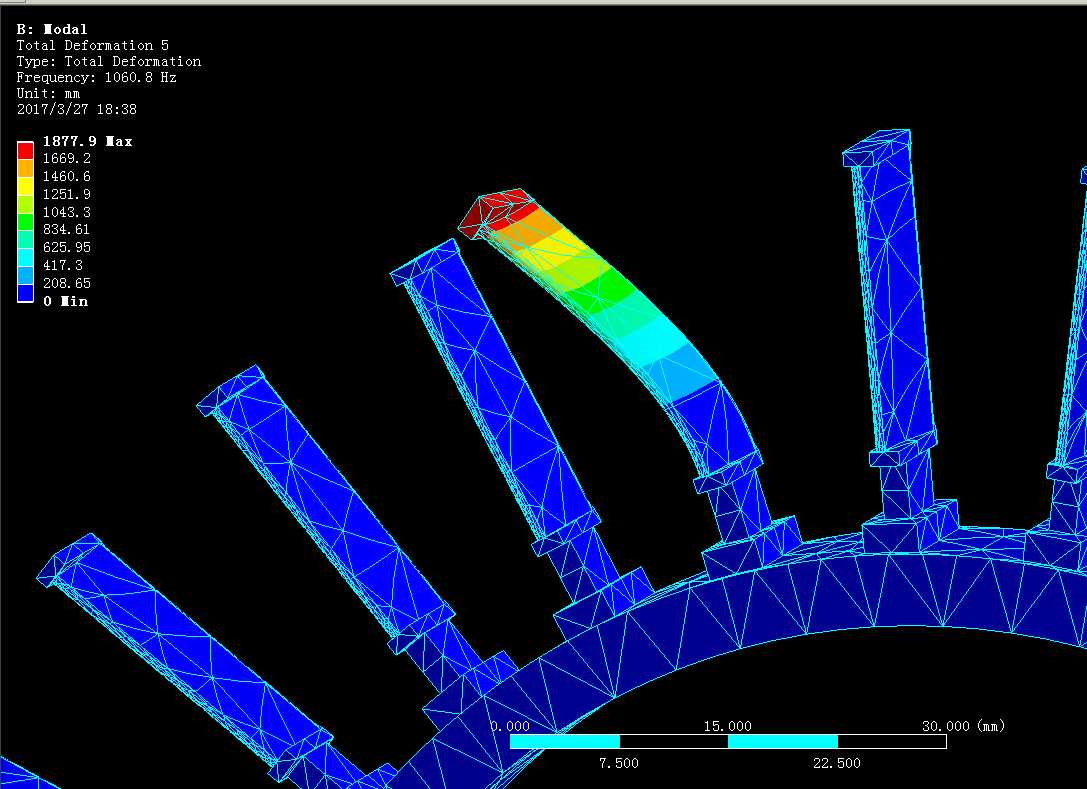Click the 7.500 label under the scale ruler

619,763
